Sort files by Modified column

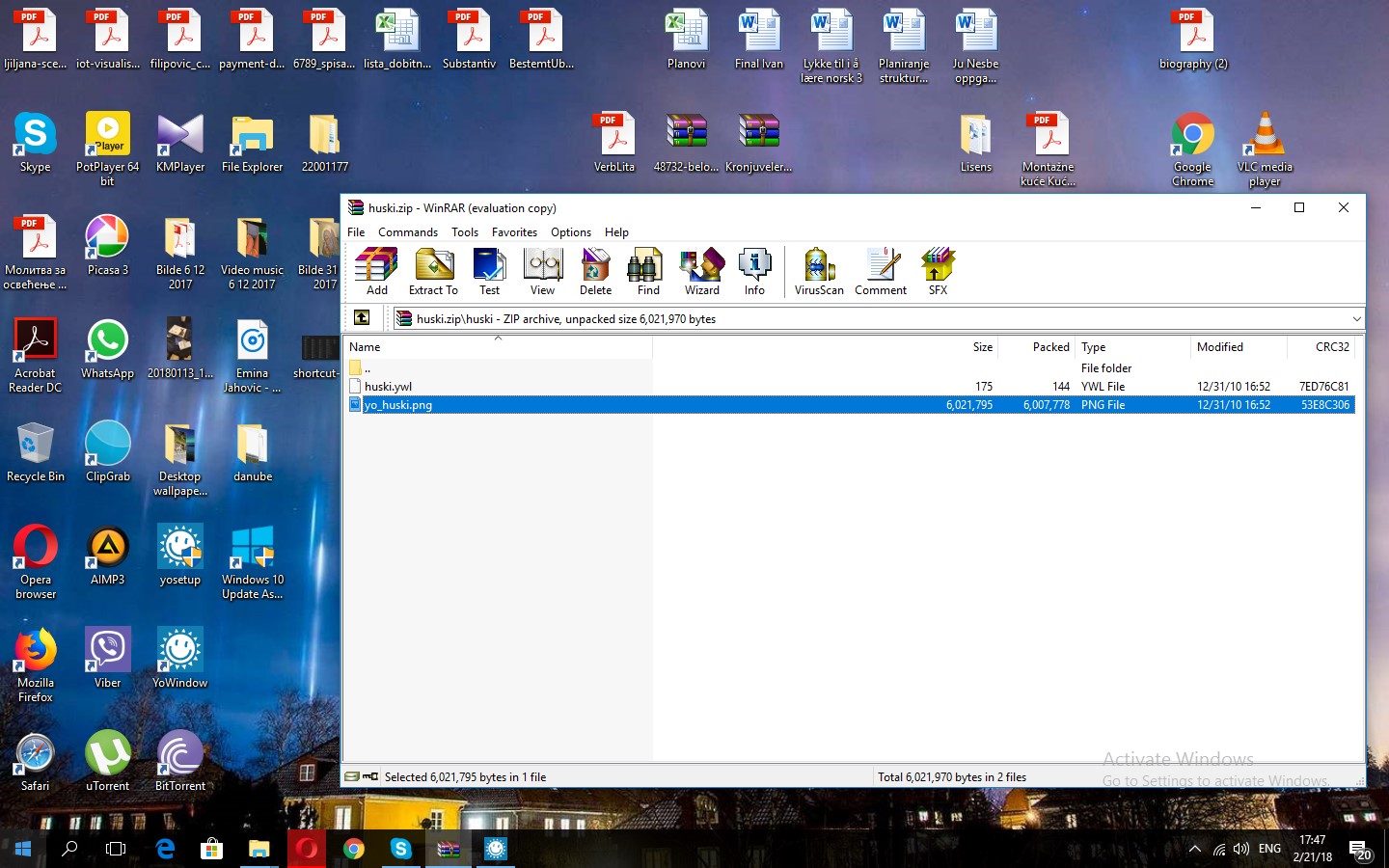[1219, 347]
